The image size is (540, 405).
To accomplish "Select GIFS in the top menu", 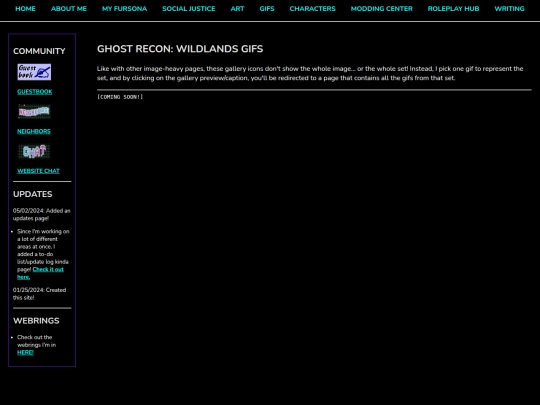I will [267, 9].
